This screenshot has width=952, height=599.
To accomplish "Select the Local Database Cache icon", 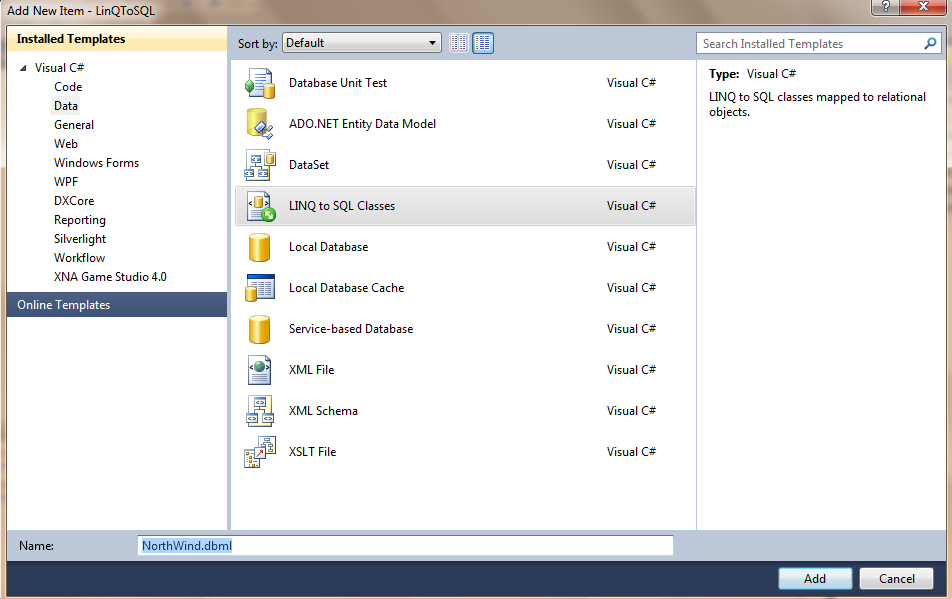I will click(260, 288).
